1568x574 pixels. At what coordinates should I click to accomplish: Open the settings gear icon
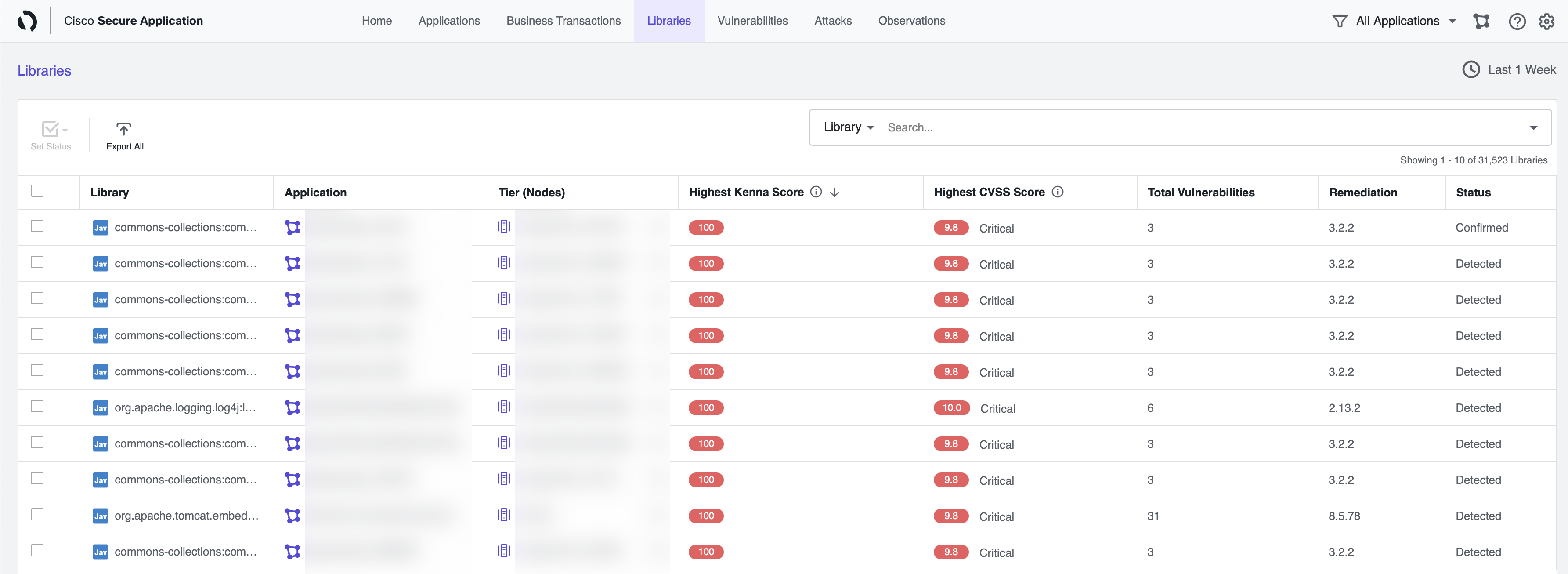(1546, 22)
